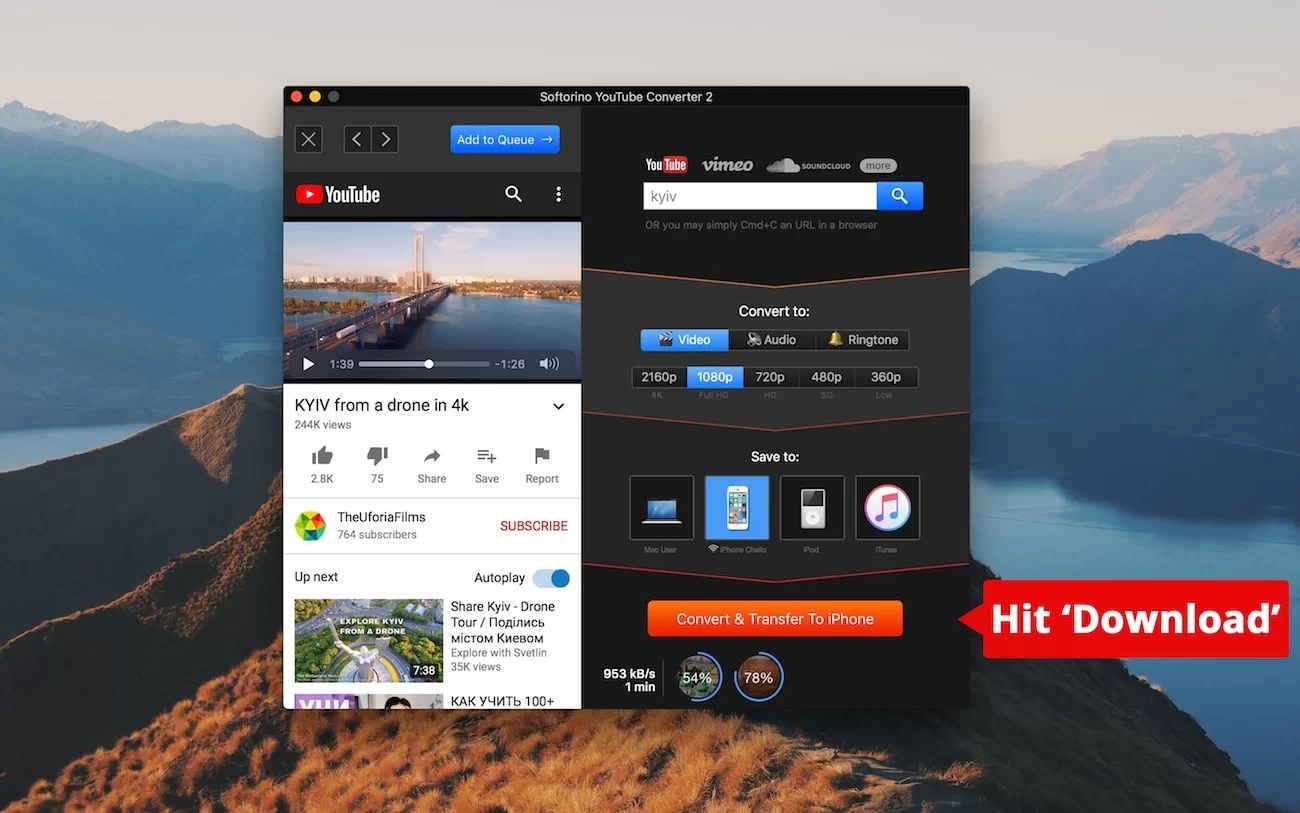Disable Autoplay for Up next videos

pyautogui.click(x=551, y=578)
